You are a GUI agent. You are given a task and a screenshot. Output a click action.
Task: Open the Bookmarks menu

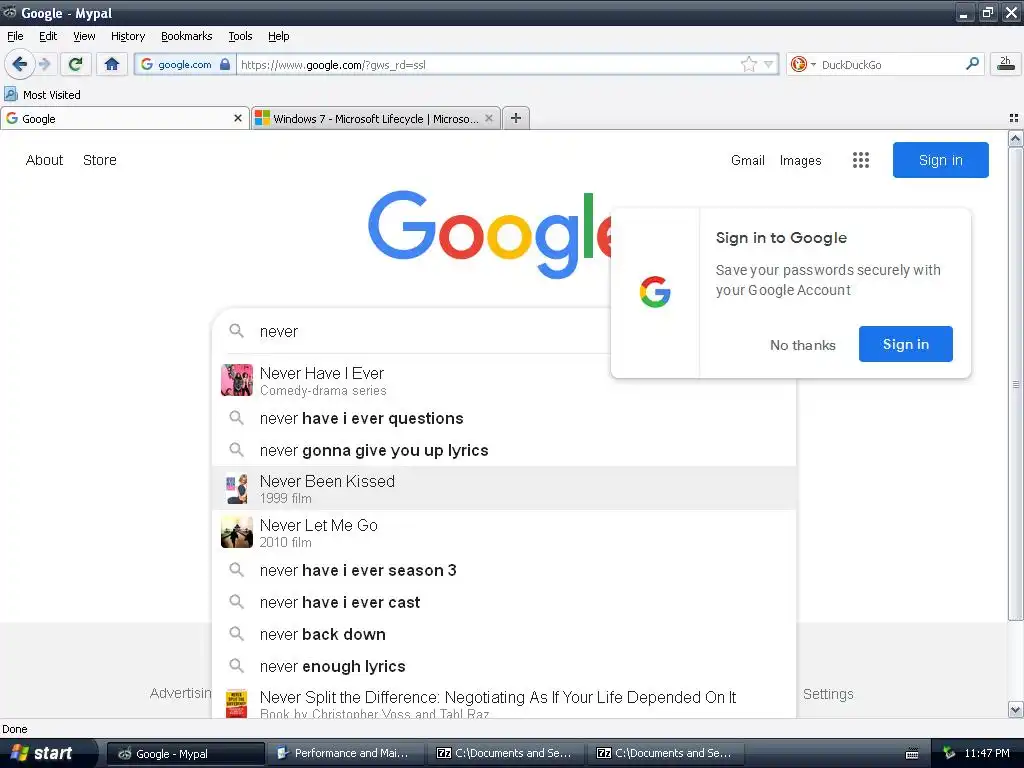(x=186, y=36)
